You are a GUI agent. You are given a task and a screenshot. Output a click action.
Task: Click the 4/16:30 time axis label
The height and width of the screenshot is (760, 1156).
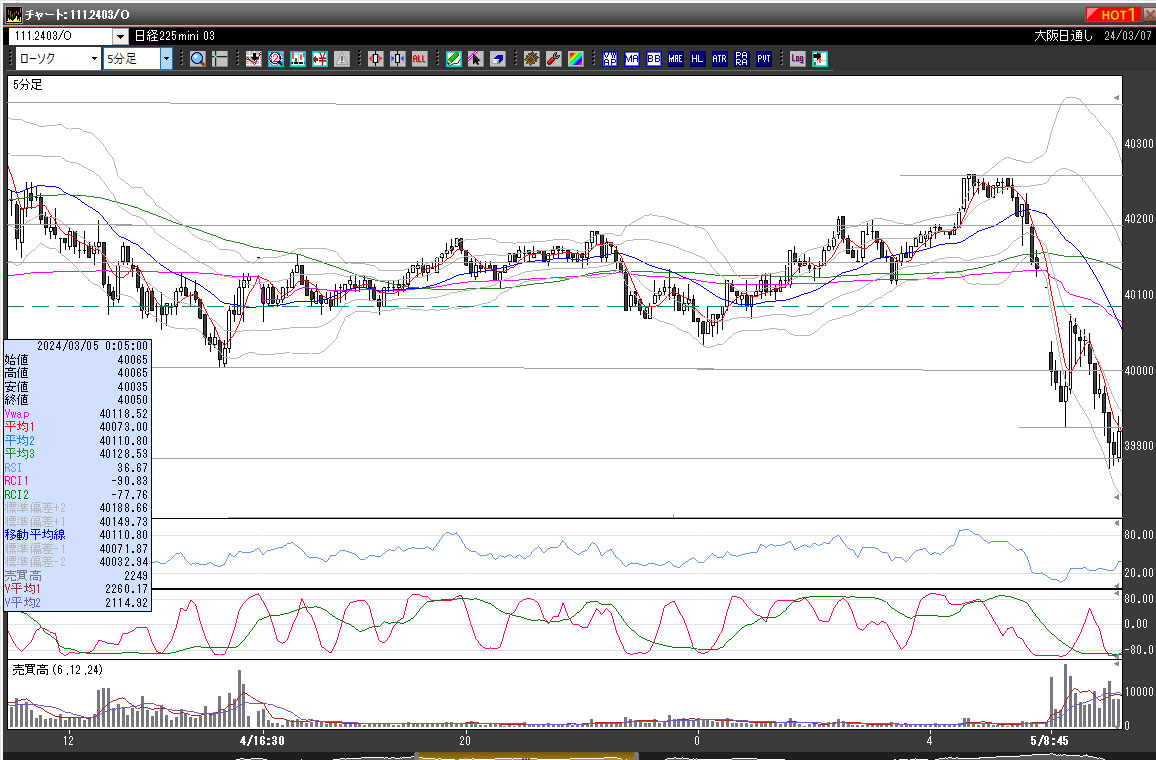click(x=262, y=740)
